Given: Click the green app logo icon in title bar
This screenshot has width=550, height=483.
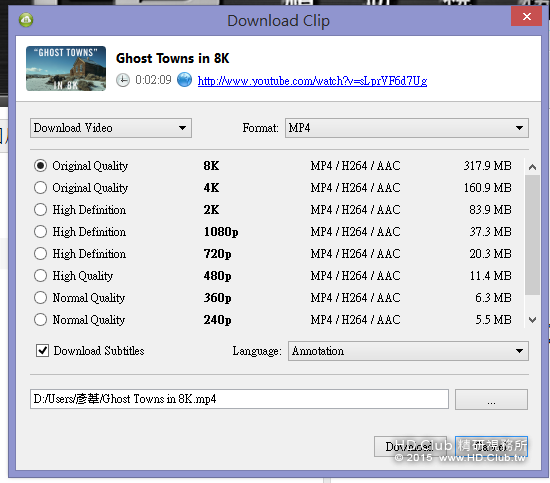Looking at the screenshot, I should point(26,20).
